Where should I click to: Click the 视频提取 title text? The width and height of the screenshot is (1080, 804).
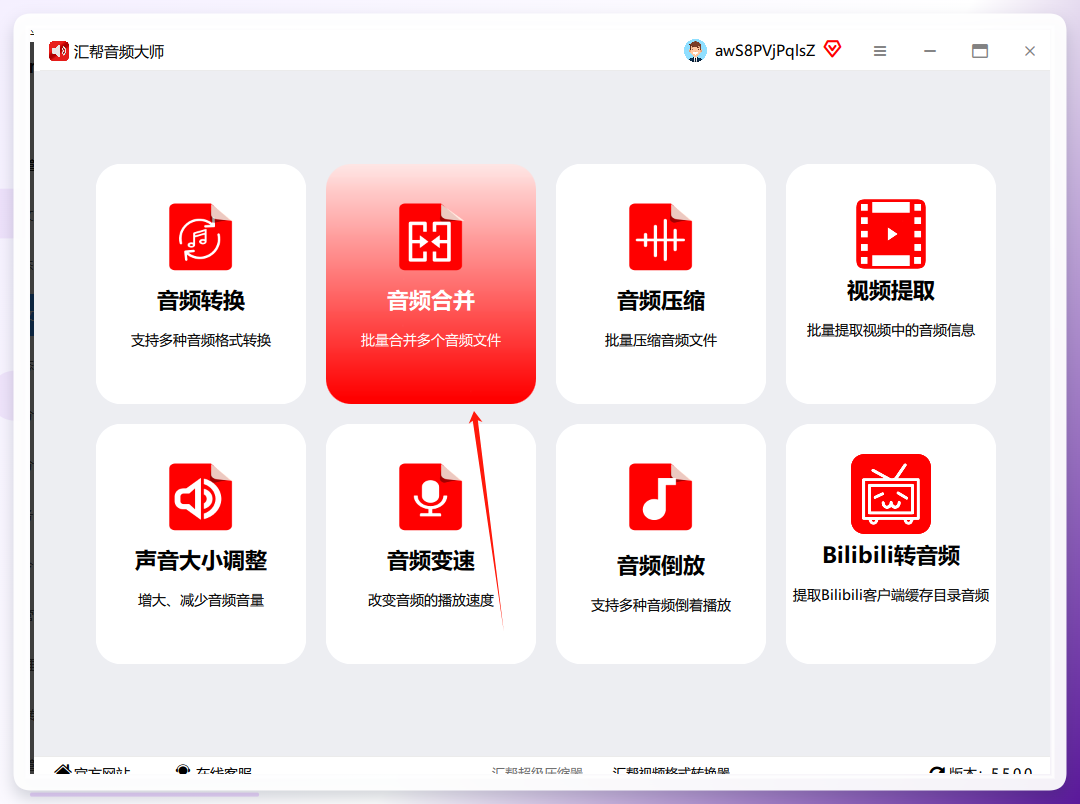891,291
